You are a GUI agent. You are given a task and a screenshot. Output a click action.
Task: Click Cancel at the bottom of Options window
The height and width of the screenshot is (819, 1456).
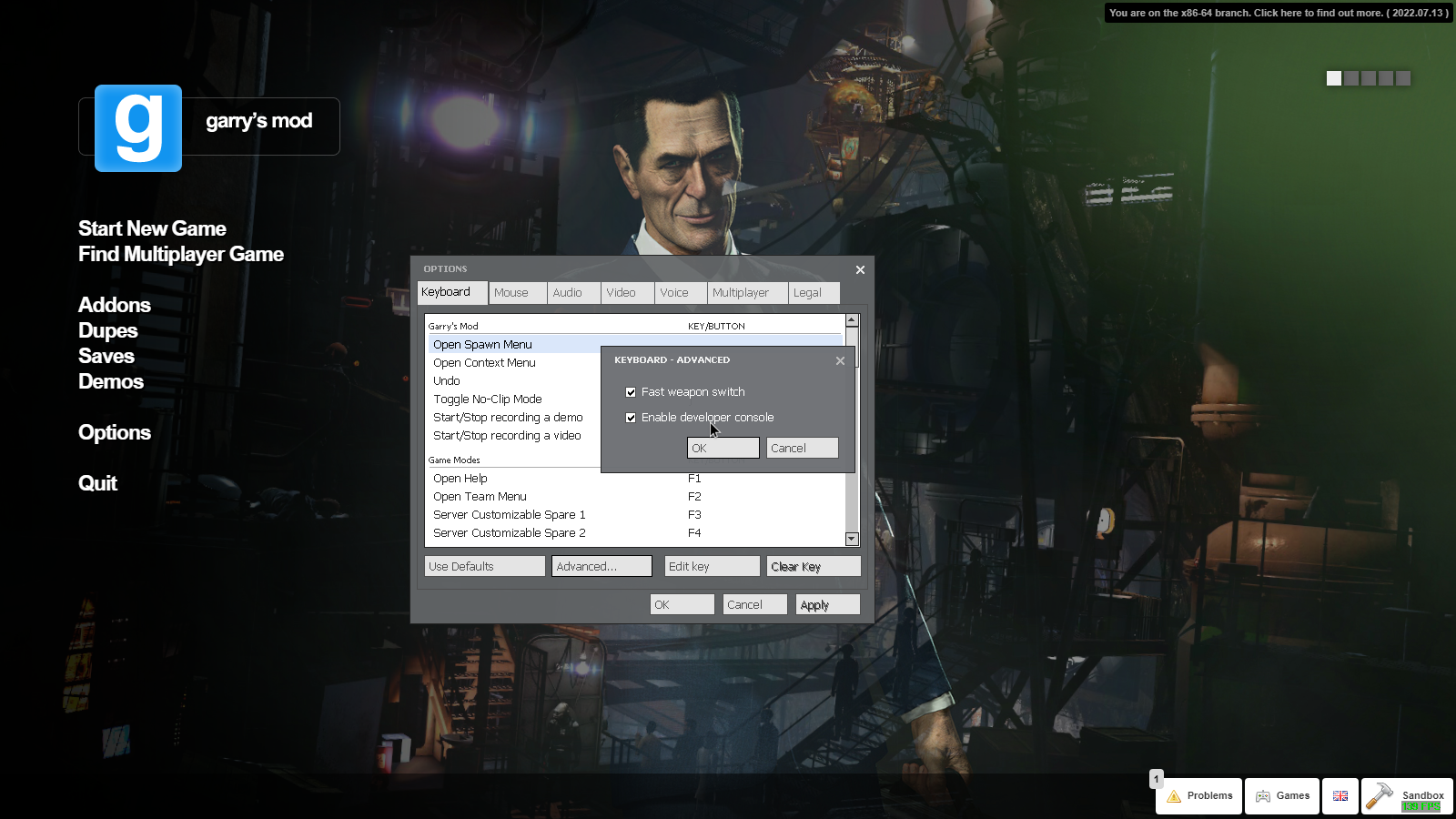coord(755,604)
